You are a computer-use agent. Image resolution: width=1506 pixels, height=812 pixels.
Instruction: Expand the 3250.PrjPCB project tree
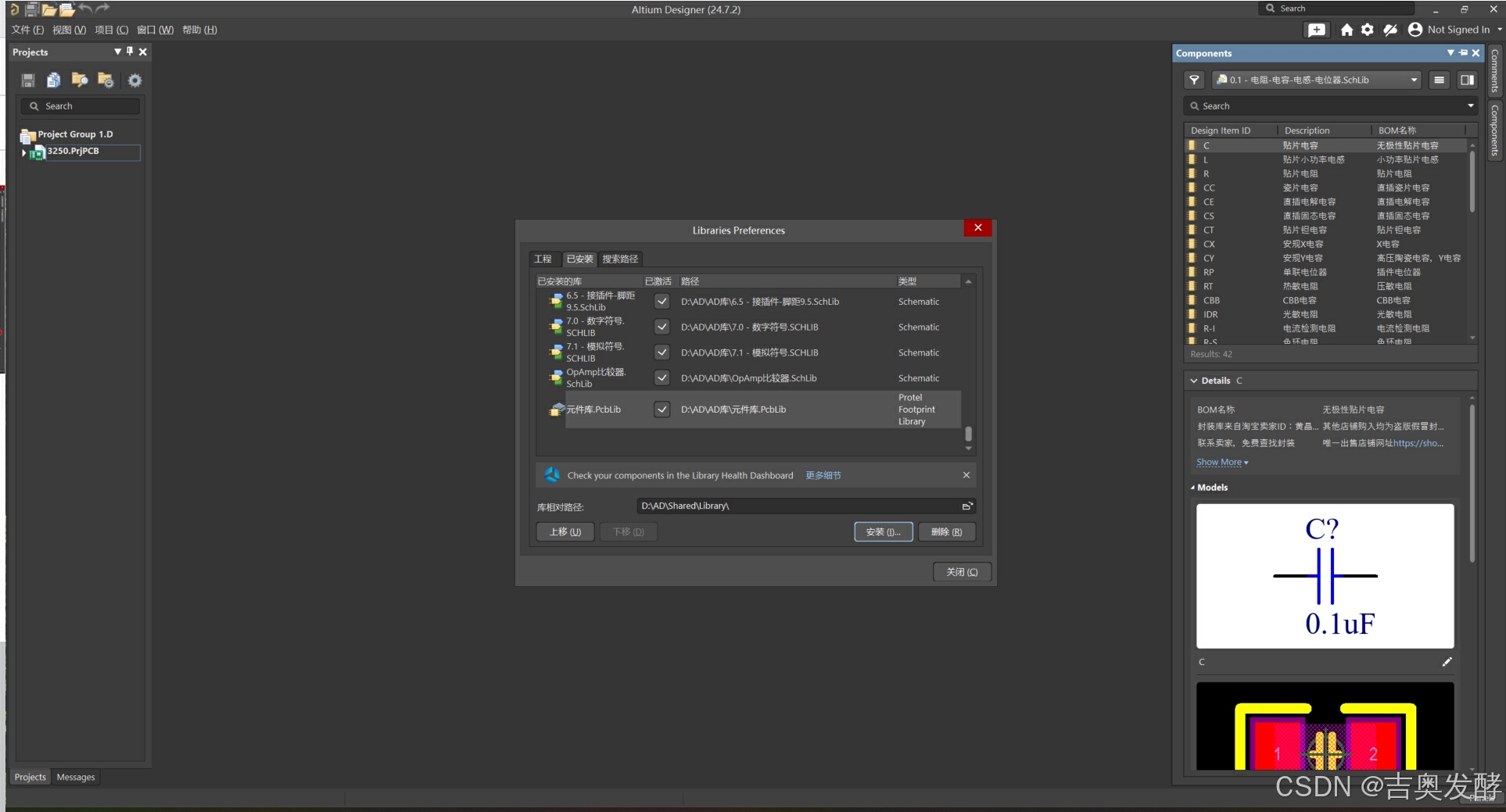[x=23, y=153]
